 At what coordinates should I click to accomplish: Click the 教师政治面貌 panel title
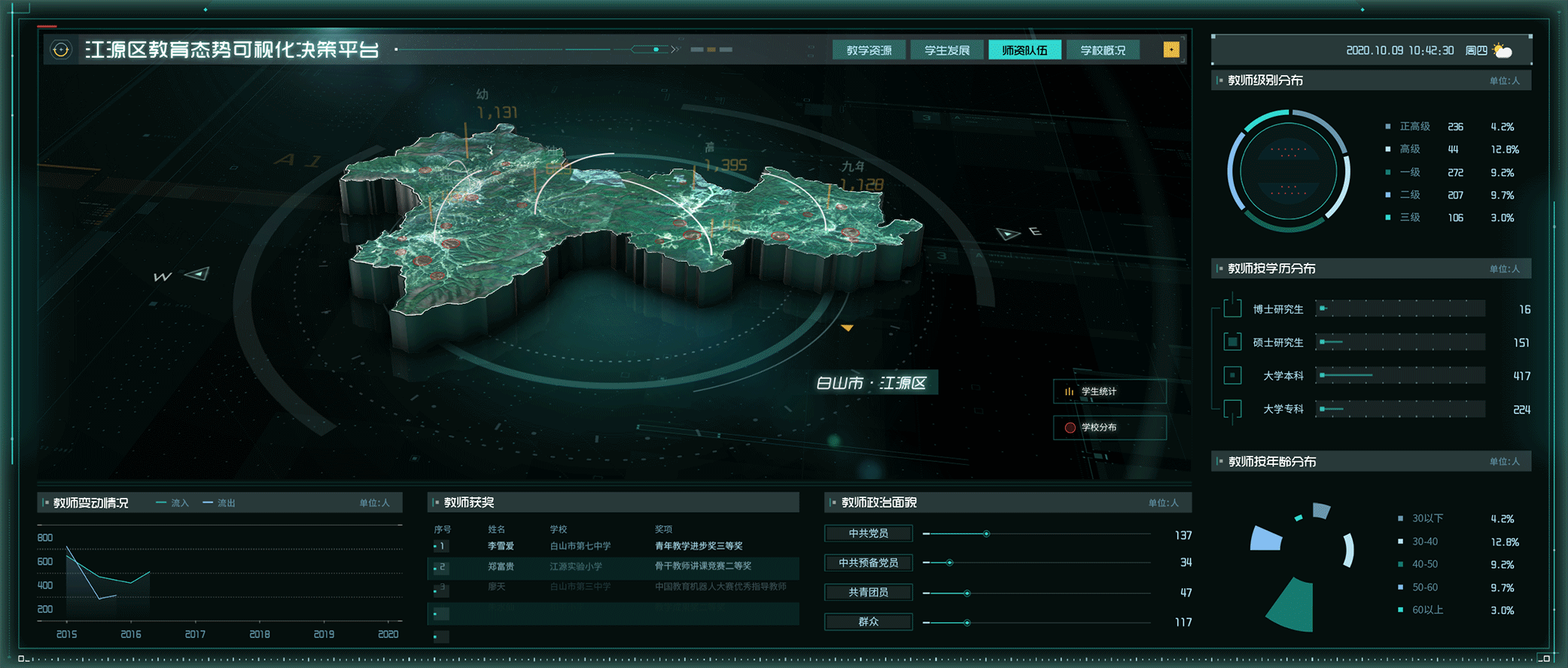click(878, 503)
